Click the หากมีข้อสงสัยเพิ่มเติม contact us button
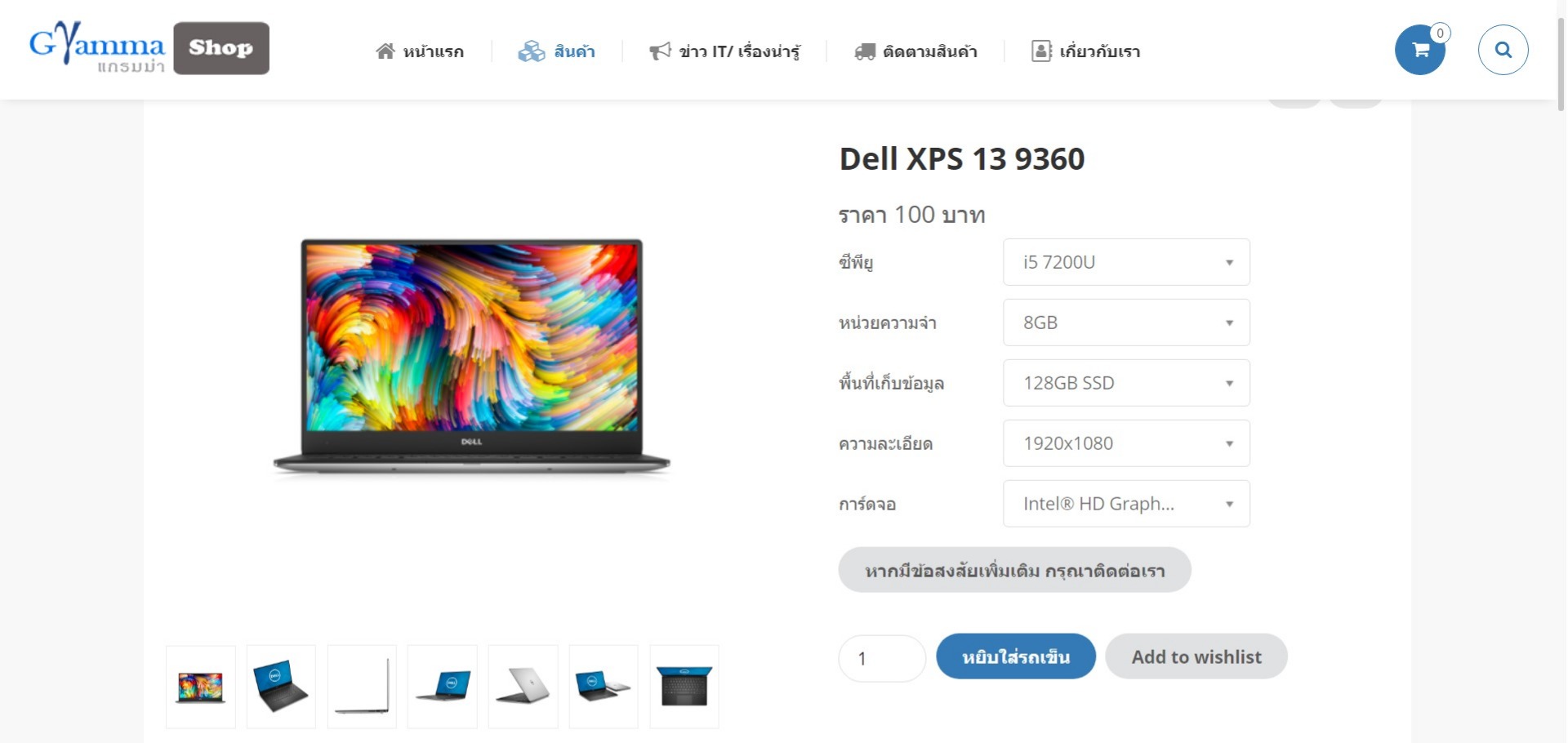The width and height of the screenshot is (1568, 743). (x=1014, y=570)
